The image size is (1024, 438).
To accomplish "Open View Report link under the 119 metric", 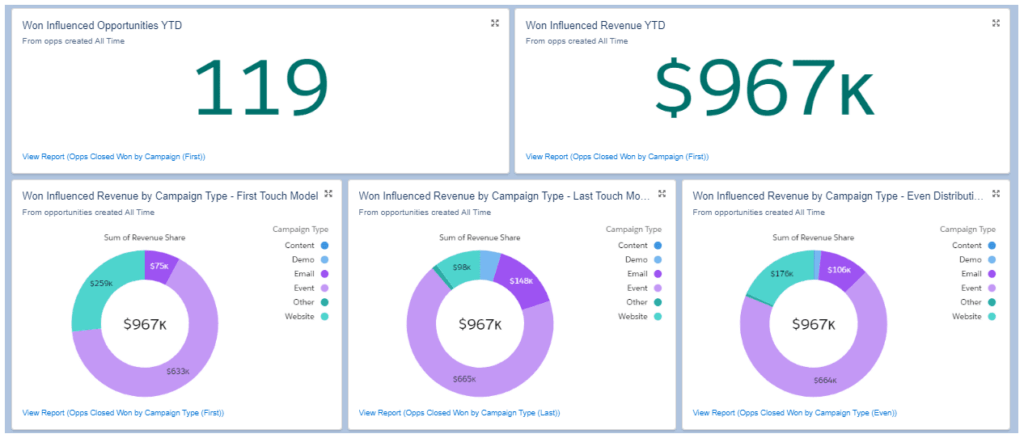I will pyautogui.click(x=114, y=157).
